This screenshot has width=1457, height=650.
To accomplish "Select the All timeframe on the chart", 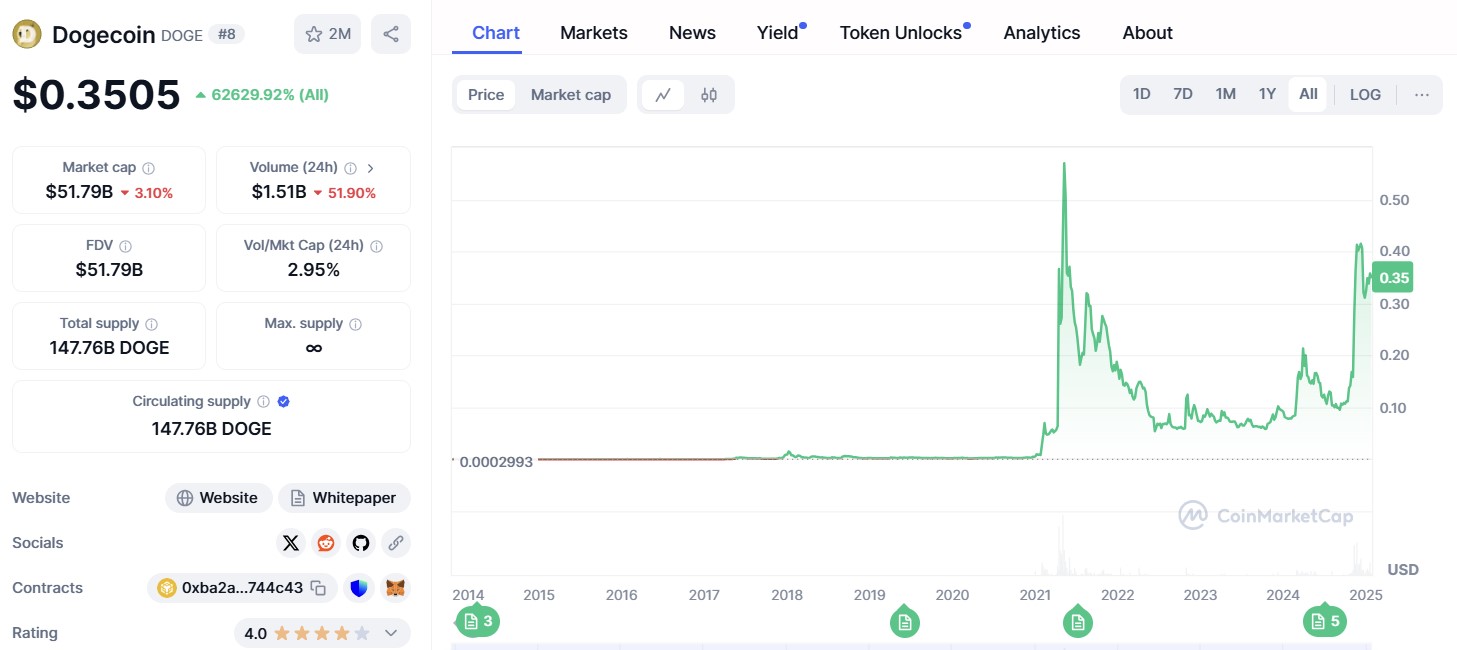I will [1307, 93].
